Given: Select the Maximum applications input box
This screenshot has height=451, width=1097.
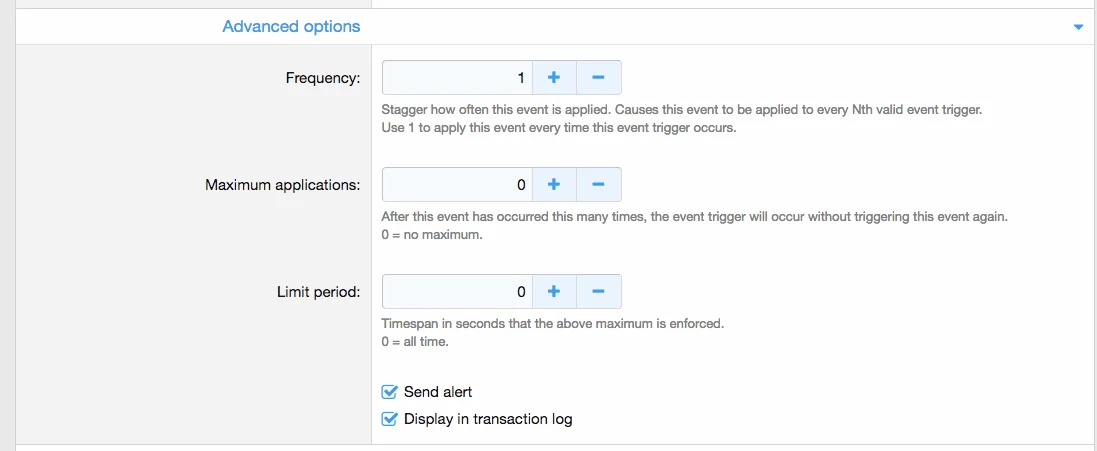Looking at the screenshot, I should click(457, 184).
